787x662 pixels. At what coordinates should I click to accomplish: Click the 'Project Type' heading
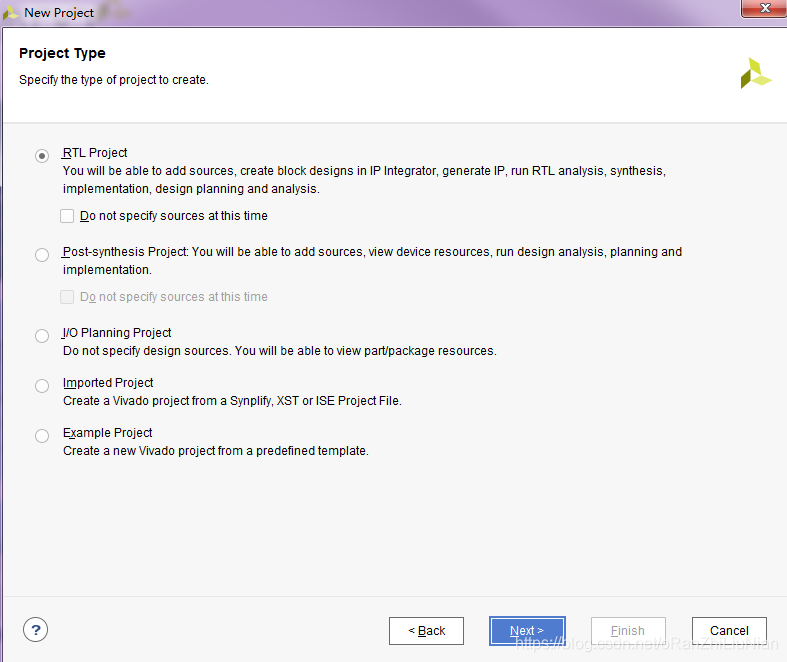point(62,53)
